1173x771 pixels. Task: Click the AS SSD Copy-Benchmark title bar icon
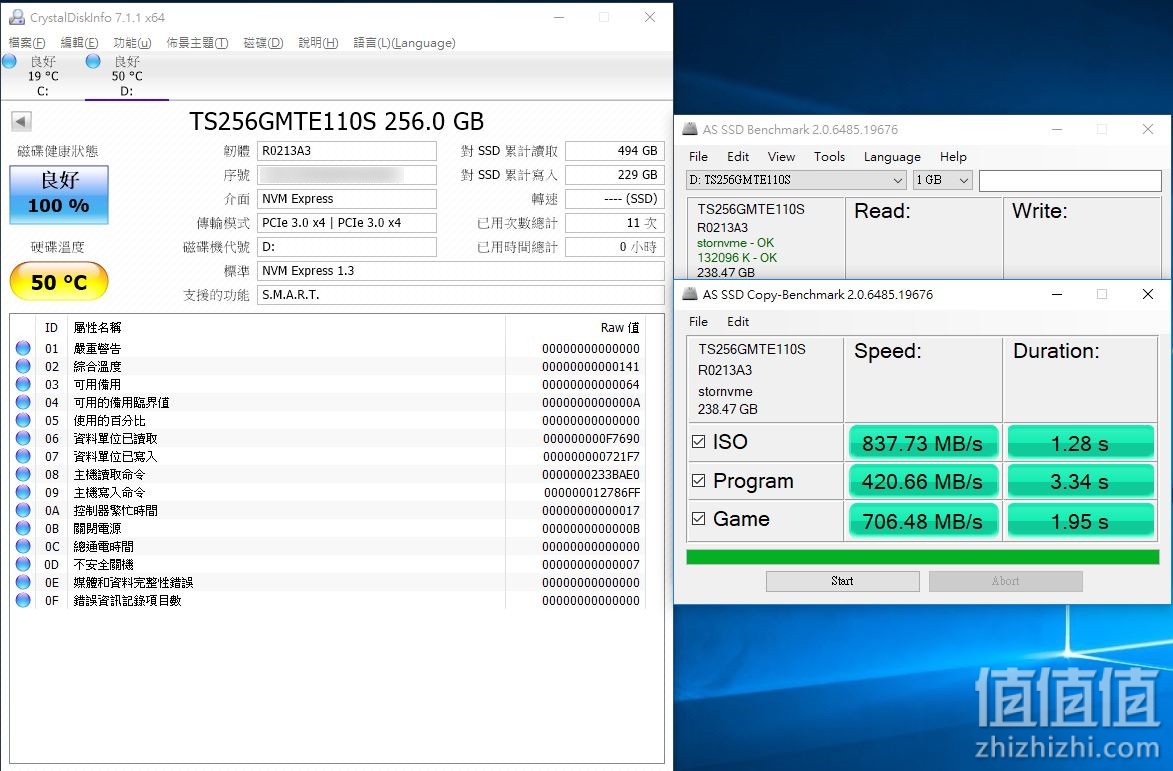point(690,295)
